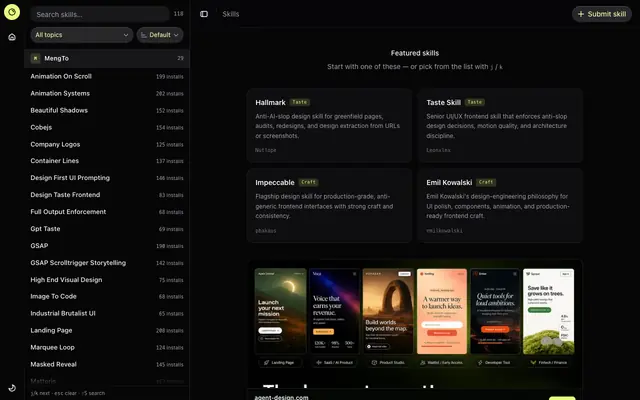Click the Taste tag on Taste Skill

[x=475, y=102]
